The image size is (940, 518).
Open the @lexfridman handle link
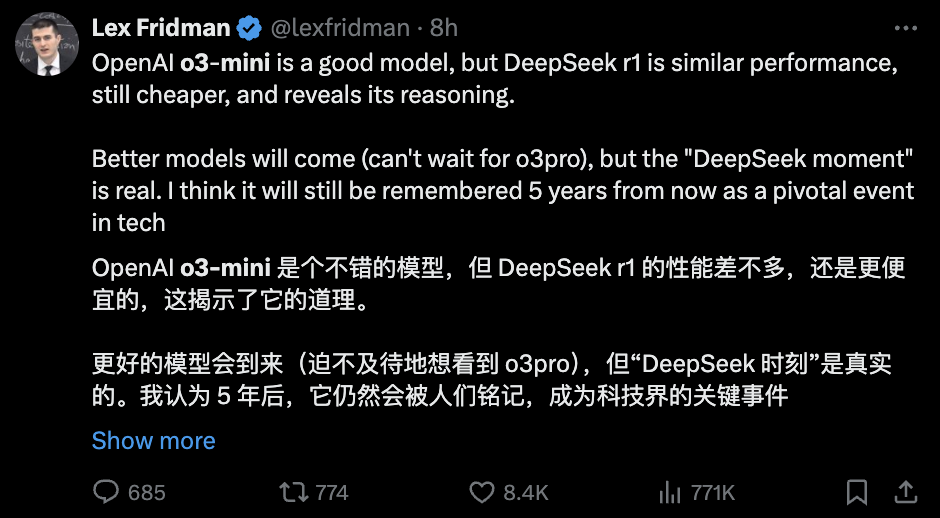click(x=341, y=28)
